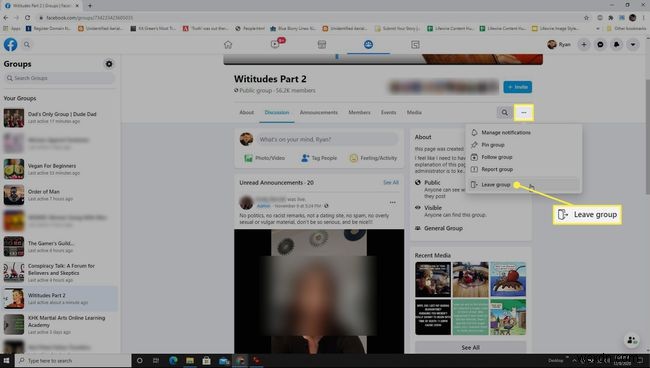650x368 pixels.
Task: Click the new message floating icon
Action: (x=632, y=340)
